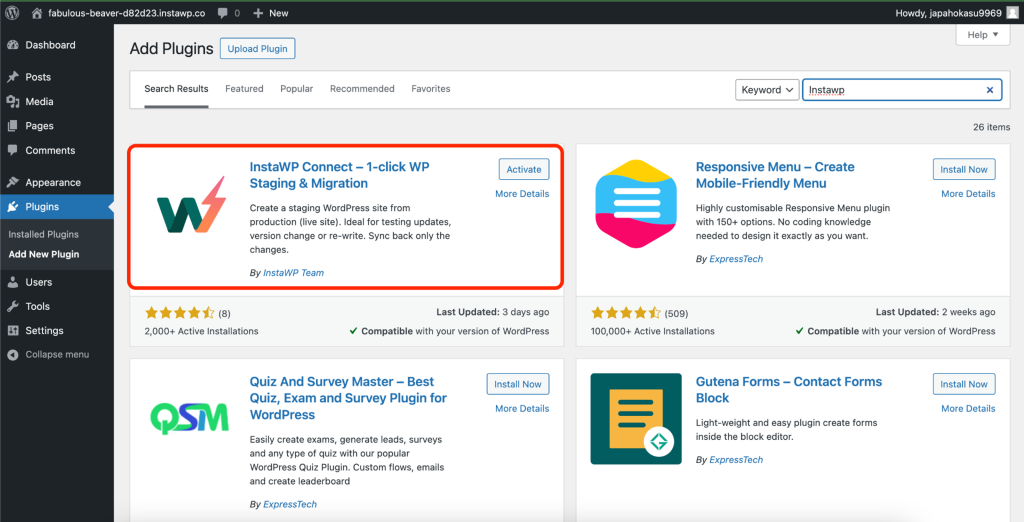Click Responsive Menu star rating

tap(626, 313)
